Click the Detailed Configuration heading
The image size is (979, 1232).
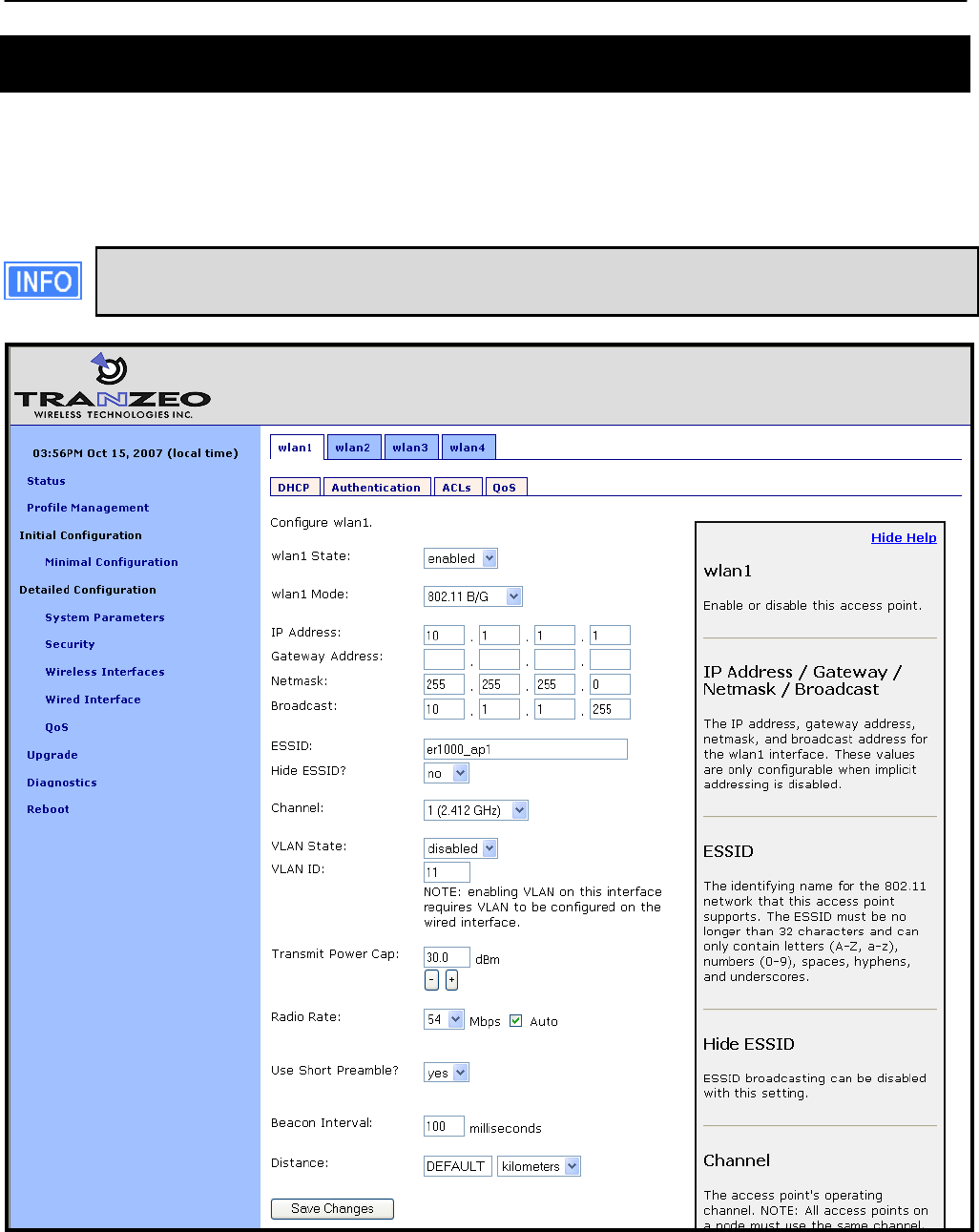(88, 590)
